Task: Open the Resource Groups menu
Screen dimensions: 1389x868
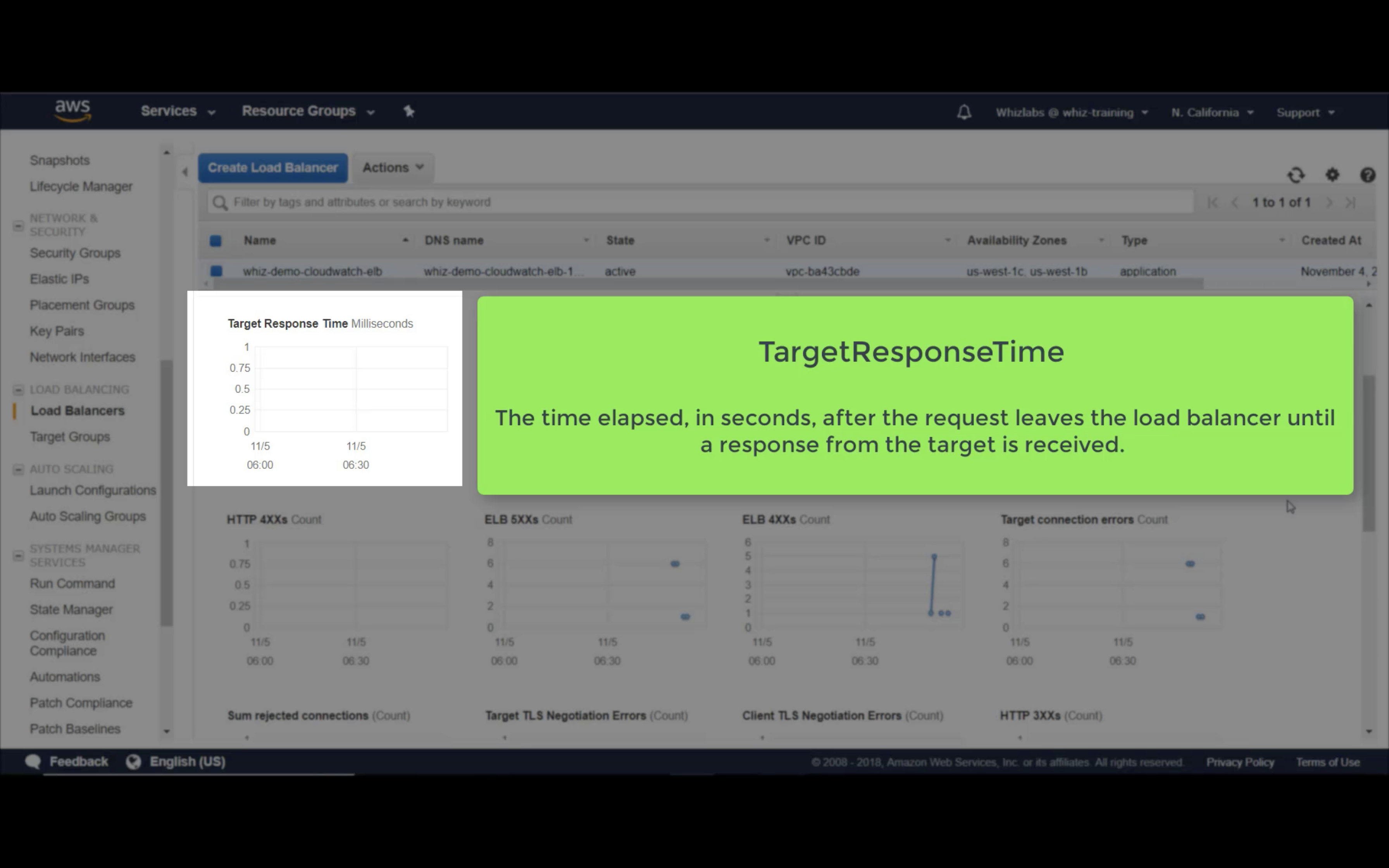Action: pyautogui.click(x=308, y=111)
